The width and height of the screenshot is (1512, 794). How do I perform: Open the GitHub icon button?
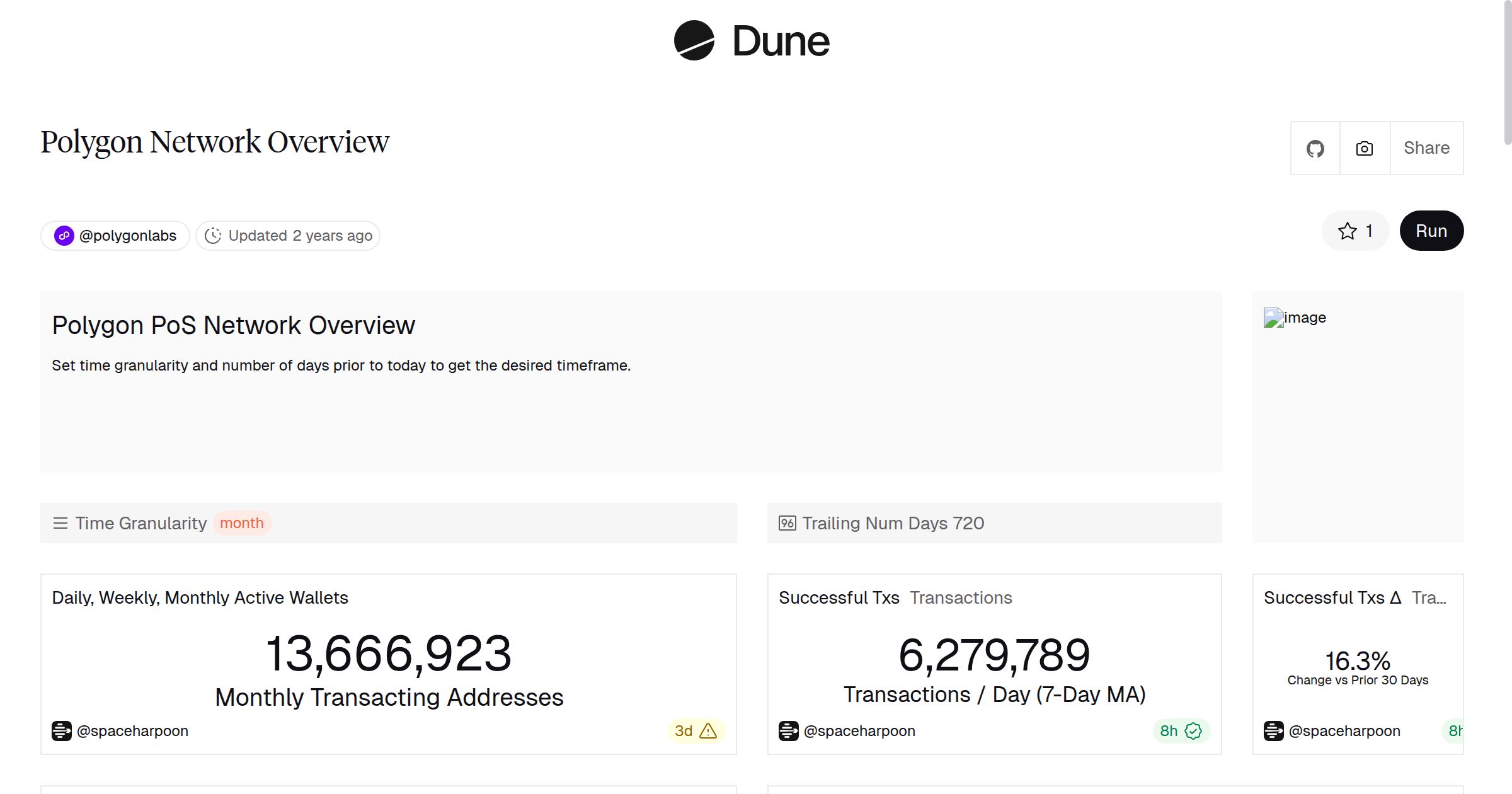tap(1315, 149)
